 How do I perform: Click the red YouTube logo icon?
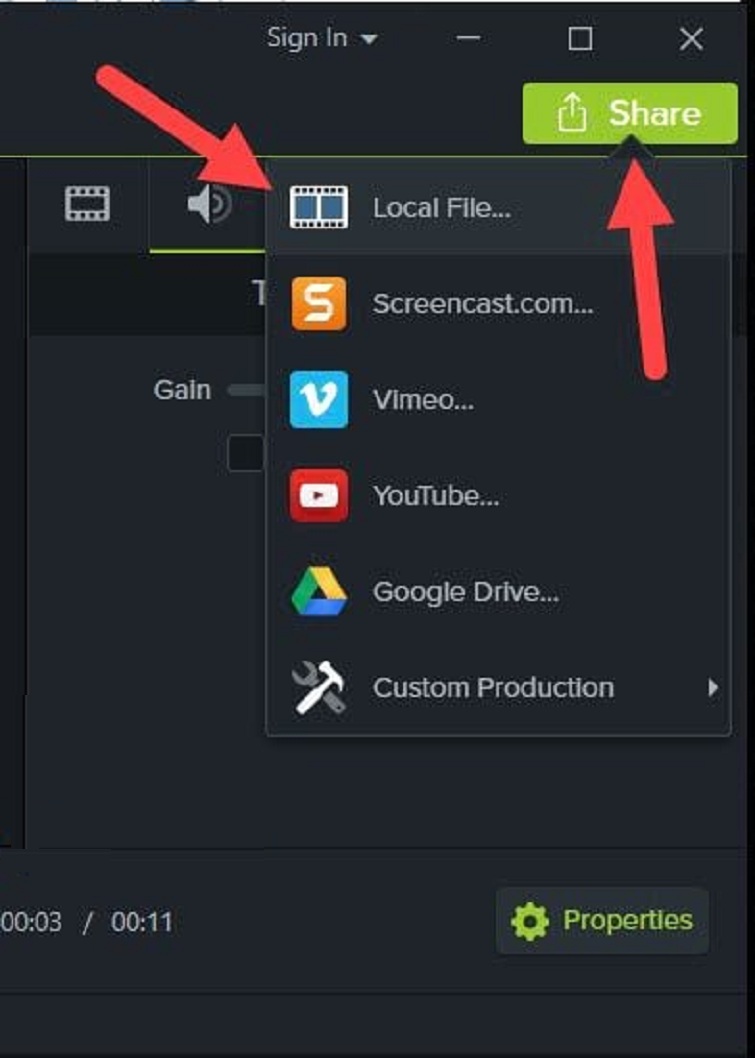(319, 496)
